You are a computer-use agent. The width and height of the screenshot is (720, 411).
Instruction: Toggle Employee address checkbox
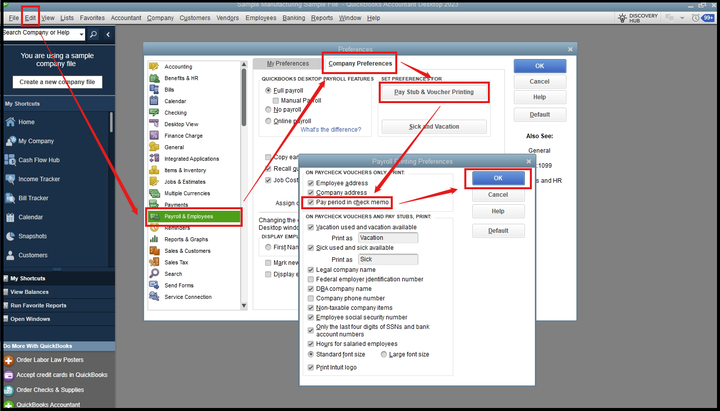pos(311,183)
